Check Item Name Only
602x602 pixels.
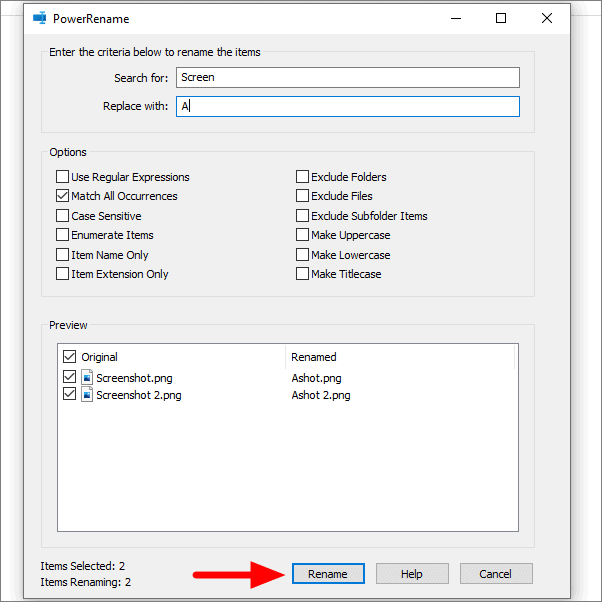pyautogui.click(x=62, y=255)
